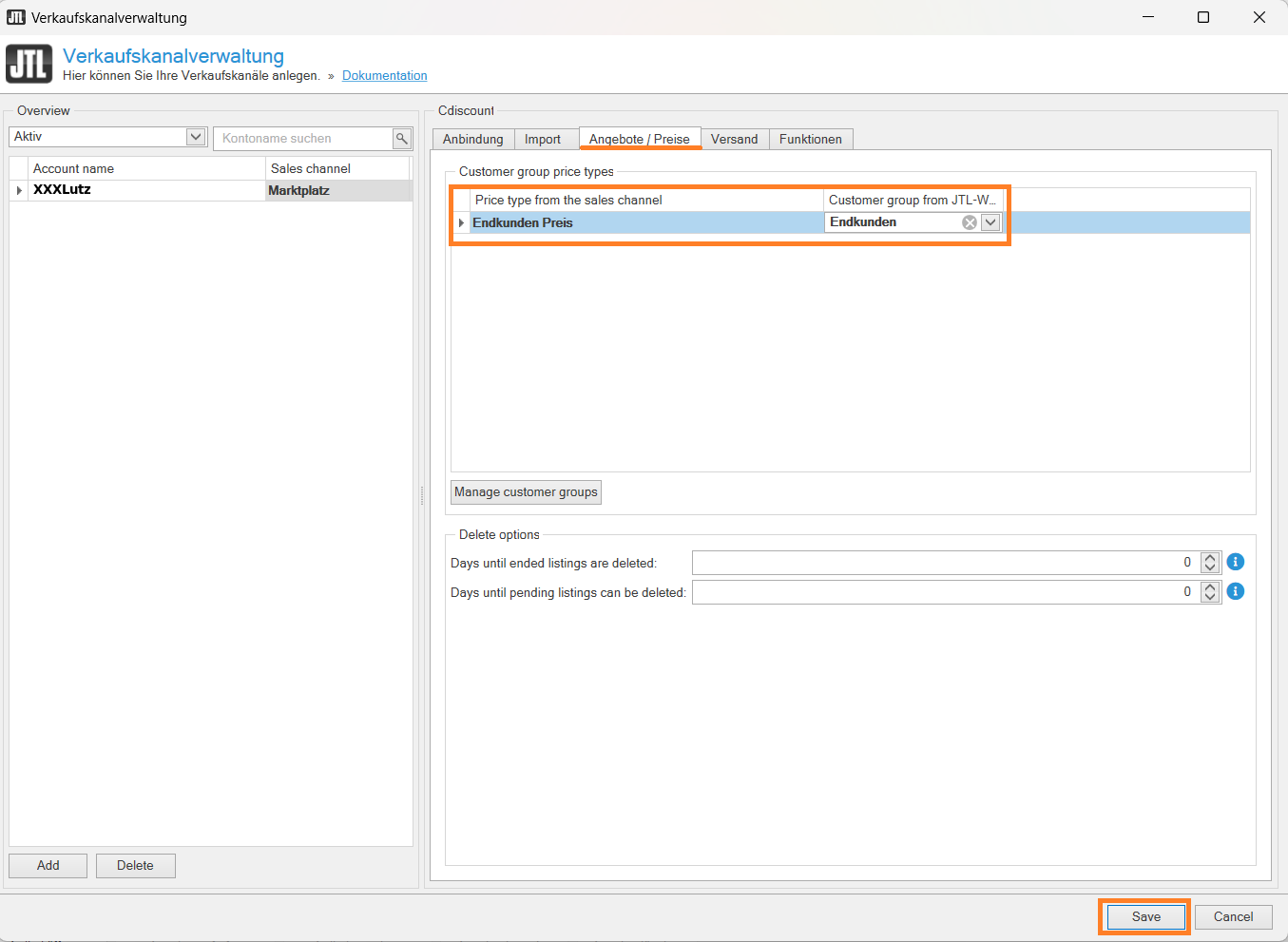
Task: Click the JTL logo in header
Action: coord(29,64)
